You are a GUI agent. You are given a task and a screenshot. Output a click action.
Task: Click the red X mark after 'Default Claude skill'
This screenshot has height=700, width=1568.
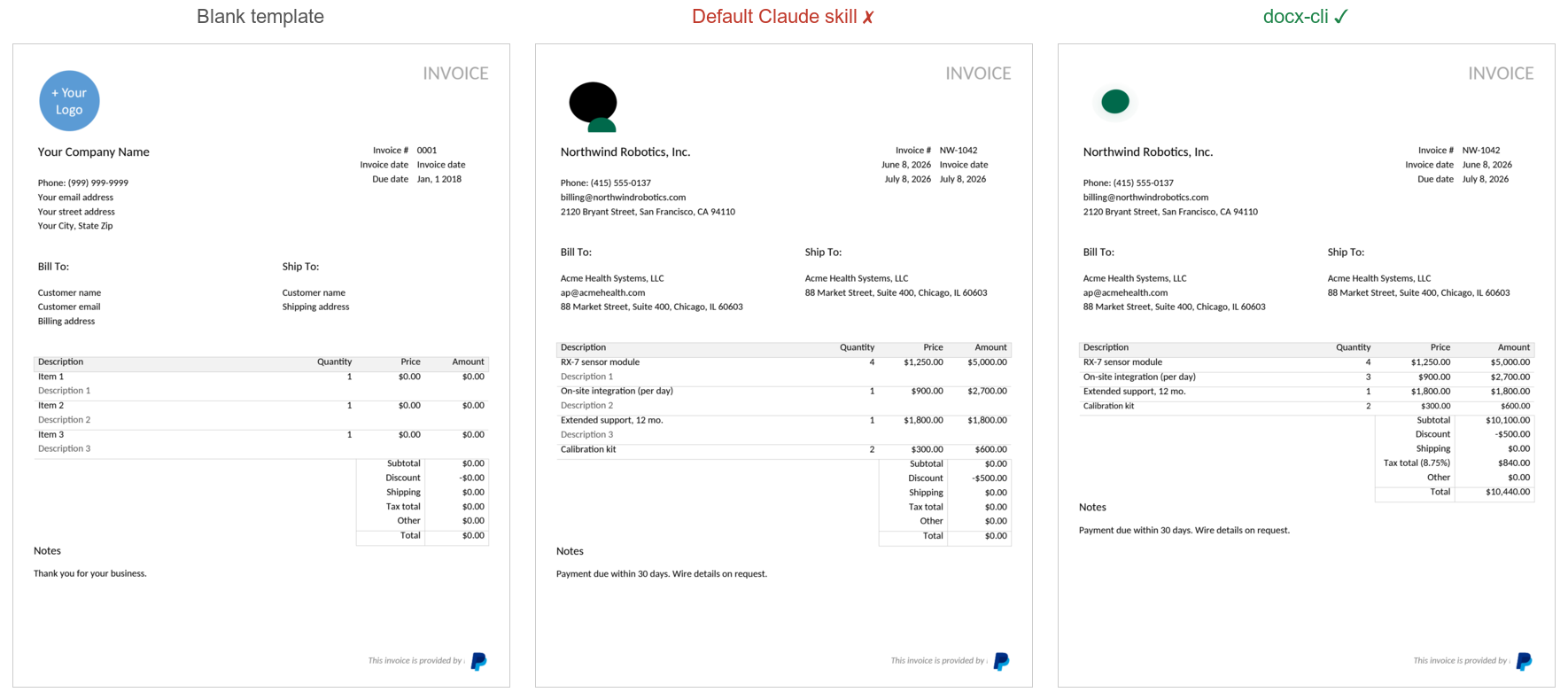[868, 17]
